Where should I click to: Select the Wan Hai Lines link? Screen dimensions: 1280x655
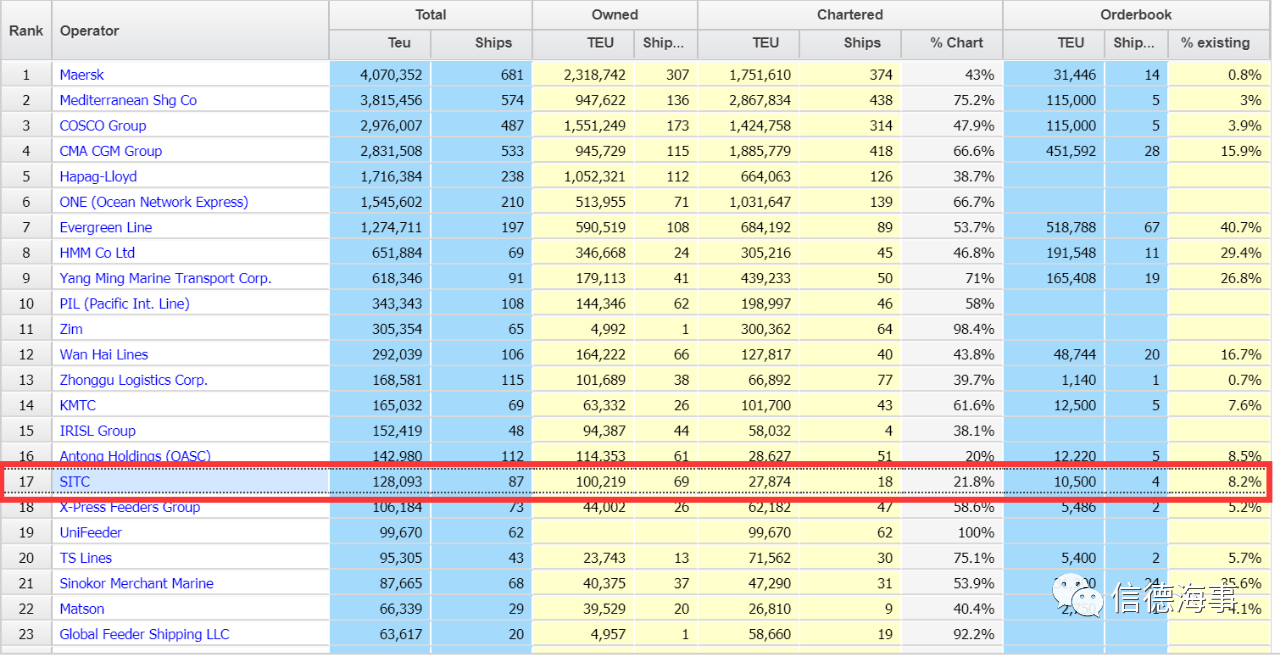pyautogui.click(x=104, y=354)
